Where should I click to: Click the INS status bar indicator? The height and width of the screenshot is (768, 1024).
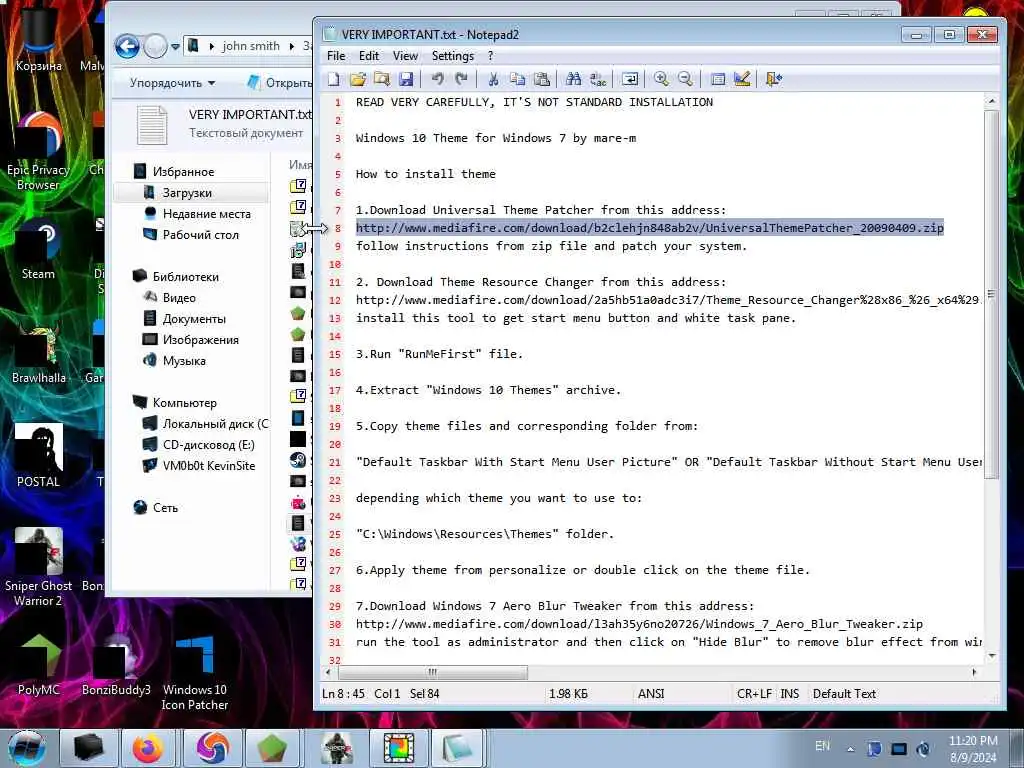click(x=790, y=694)
